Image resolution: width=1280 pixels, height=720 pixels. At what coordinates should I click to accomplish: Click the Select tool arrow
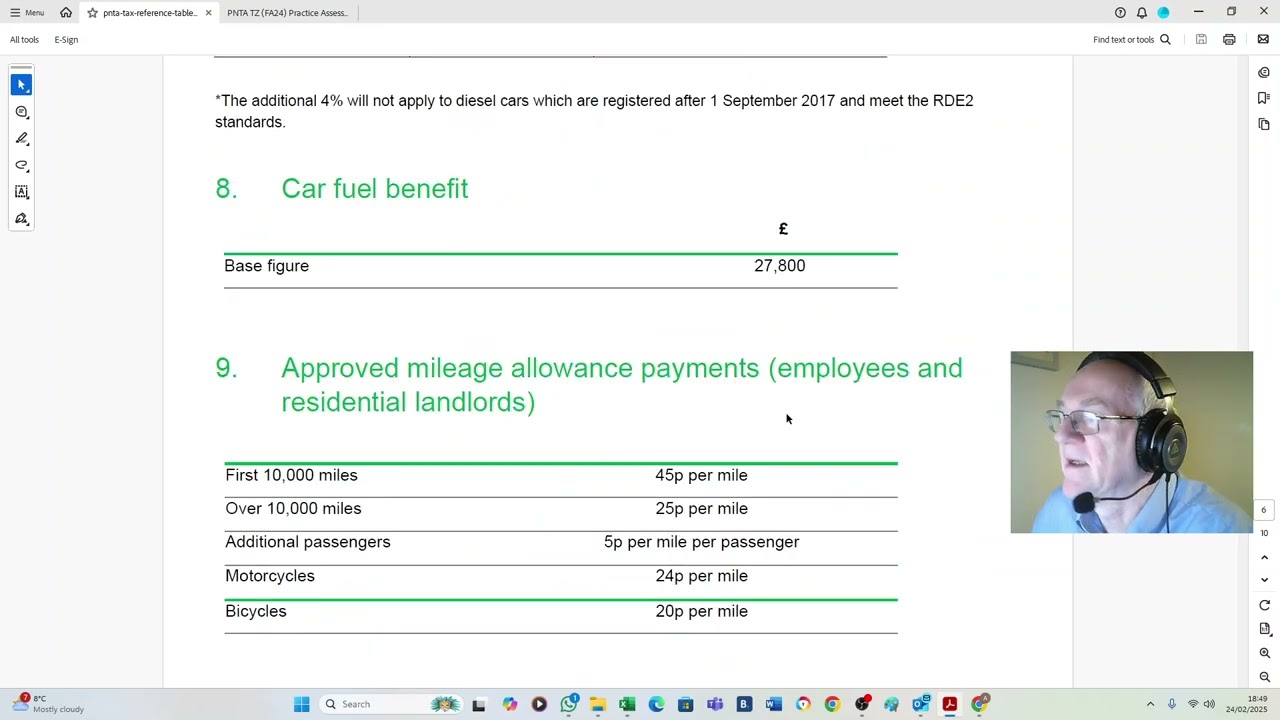[x=22, y=85]
